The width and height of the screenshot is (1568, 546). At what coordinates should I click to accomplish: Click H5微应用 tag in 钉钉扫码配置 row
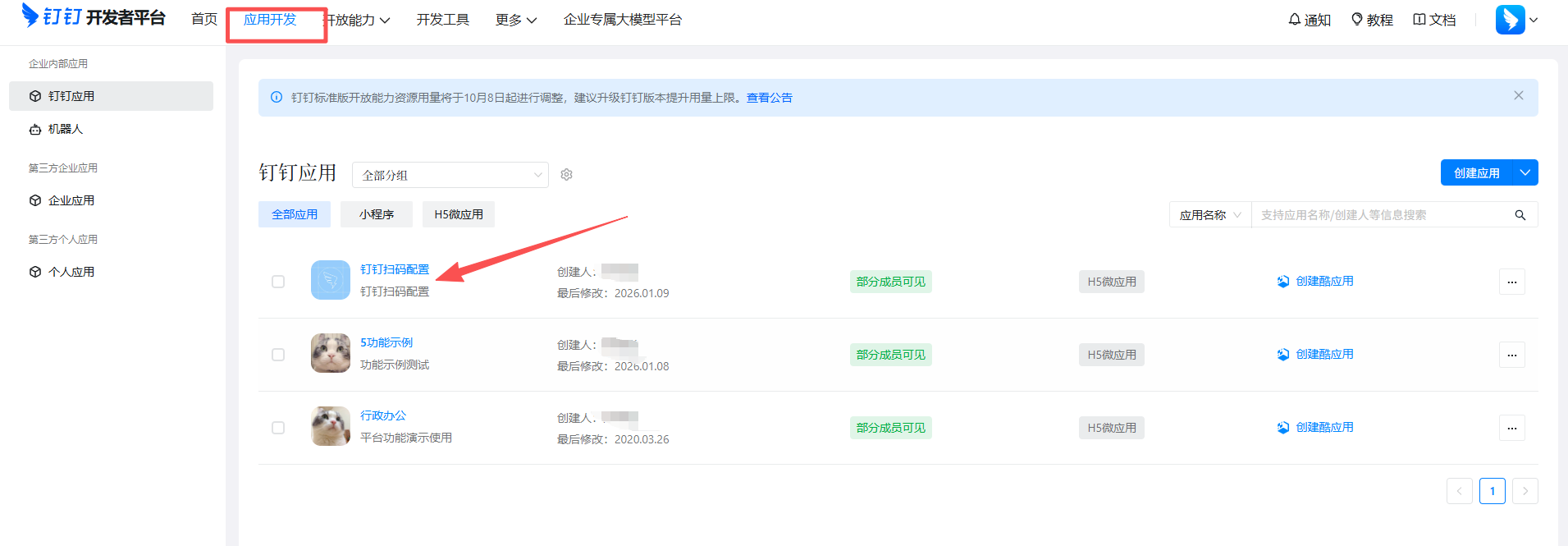1112,282
